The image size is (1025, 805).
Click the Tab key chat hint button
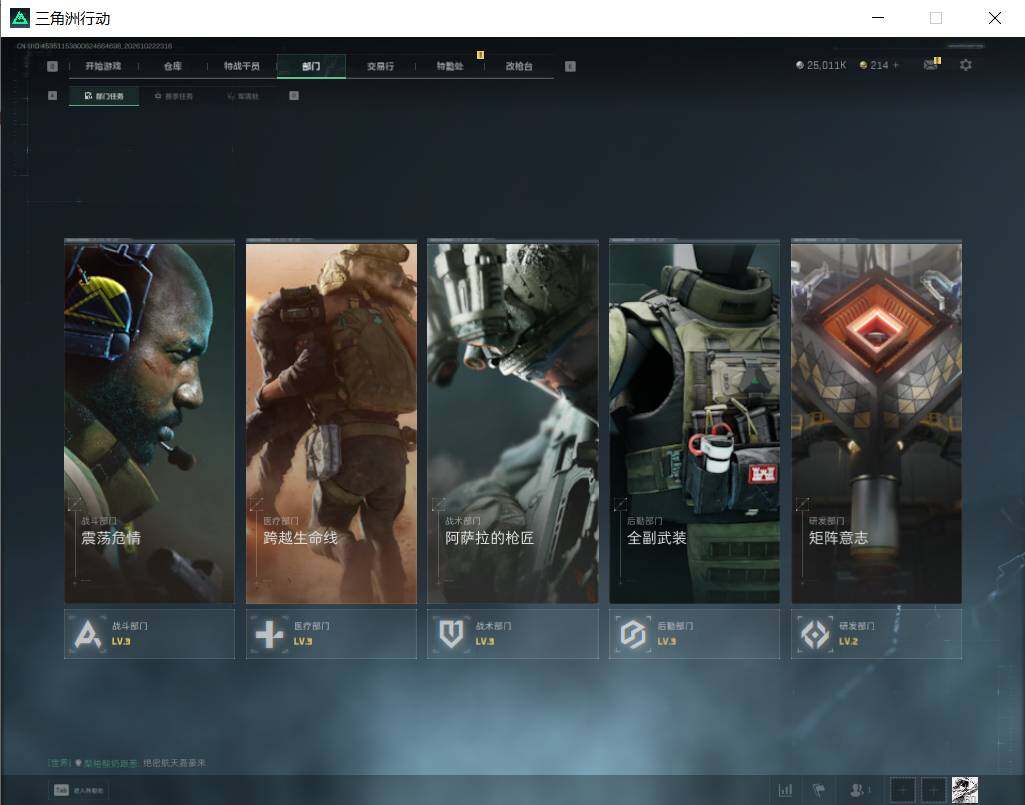coord(78,790)
